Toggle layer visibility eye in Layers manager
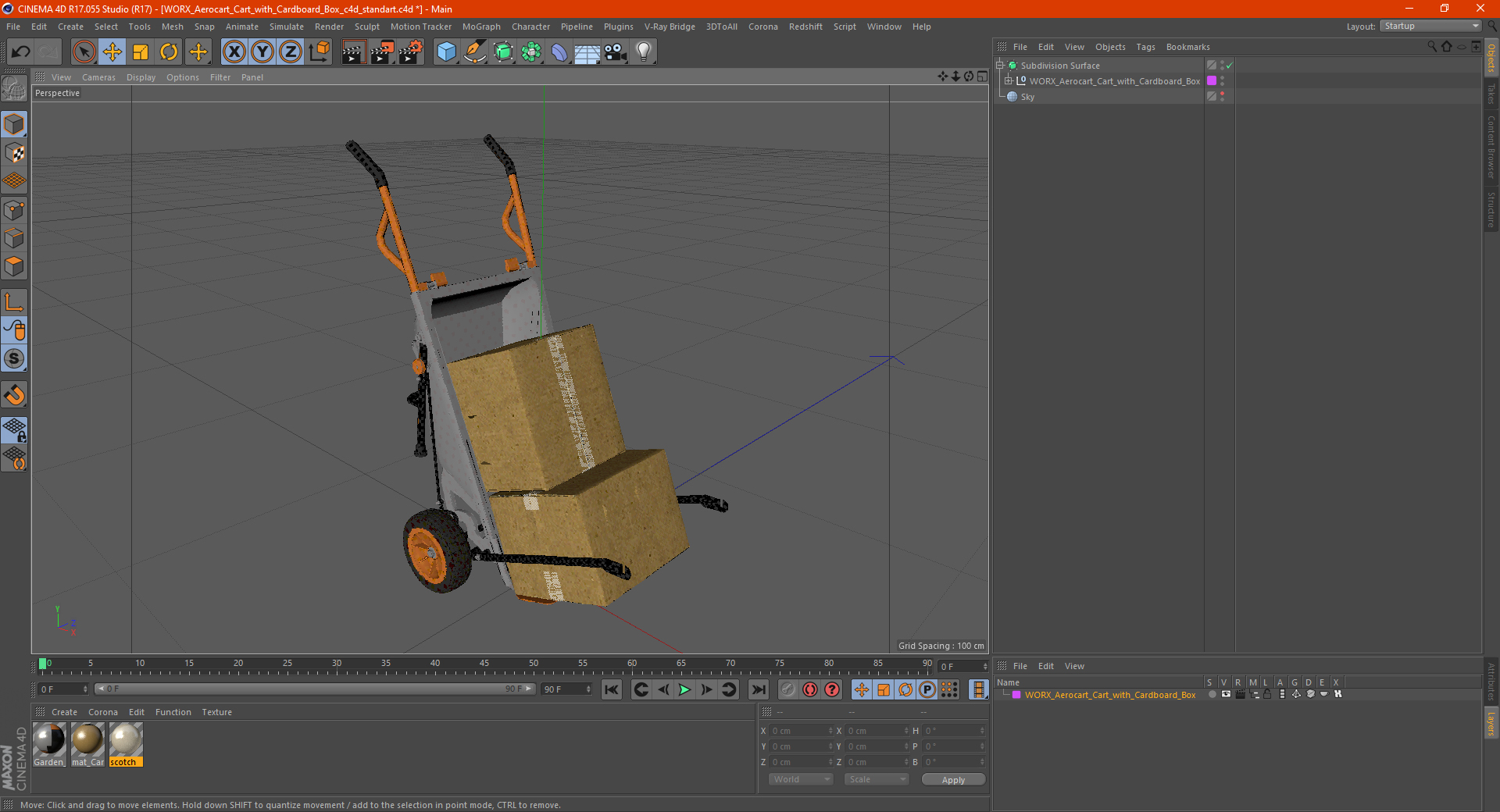 1226,694
